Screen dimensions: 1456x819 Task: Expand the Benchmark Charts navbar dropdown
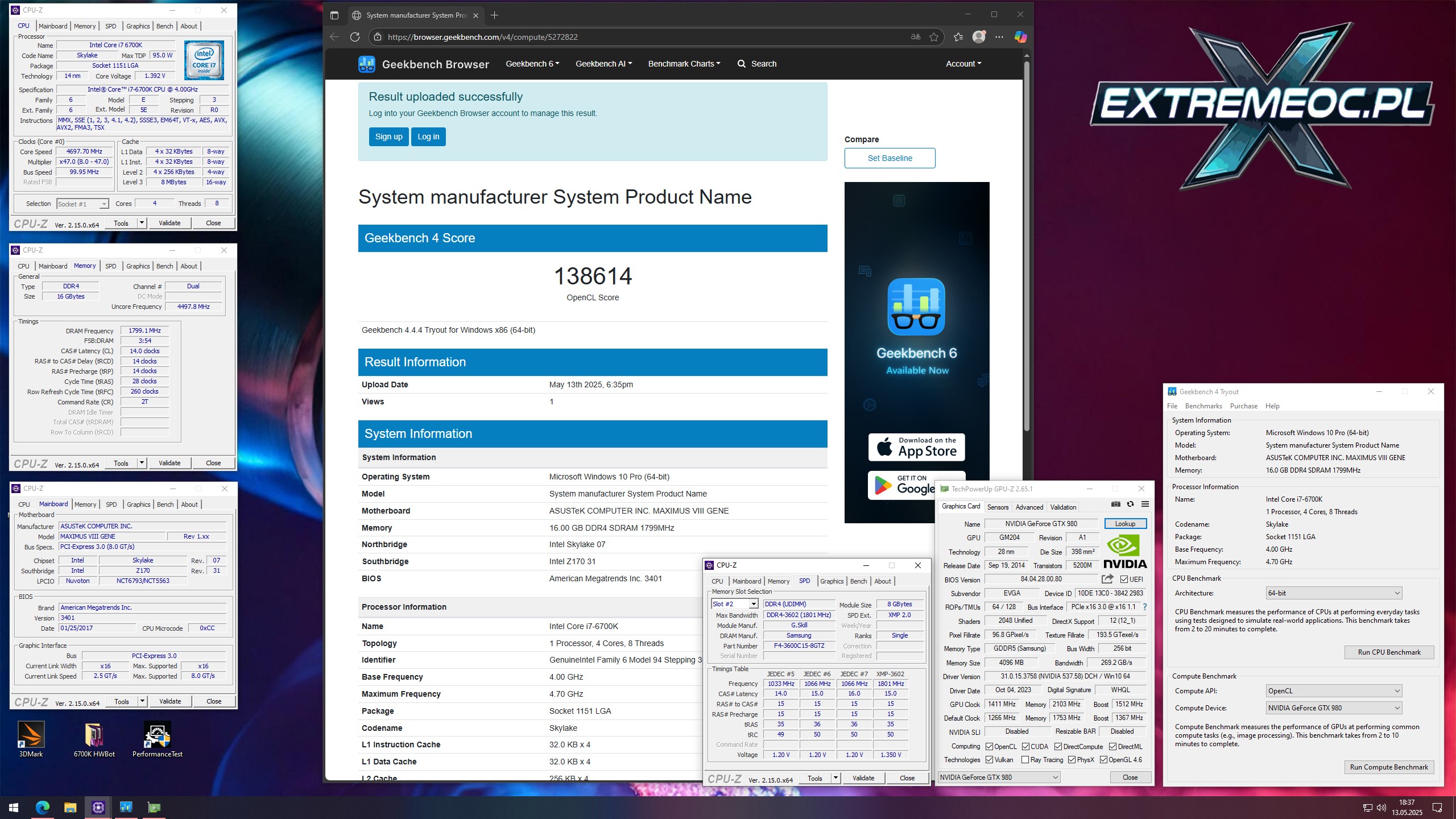pyautogui.click(x=684, y=64)
